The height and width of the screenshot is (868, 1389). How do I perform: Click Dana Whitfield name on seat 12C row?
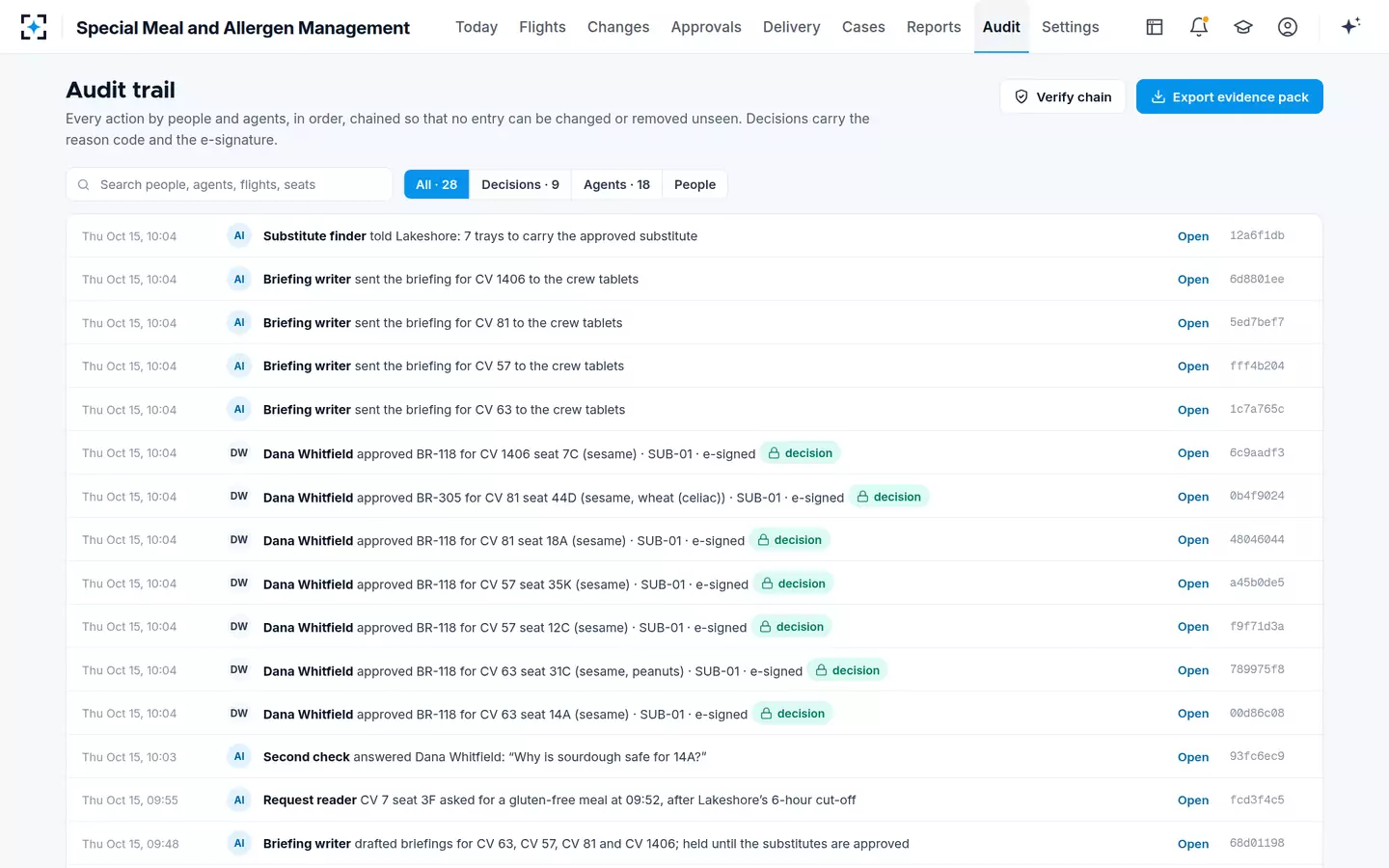point(308,627)
